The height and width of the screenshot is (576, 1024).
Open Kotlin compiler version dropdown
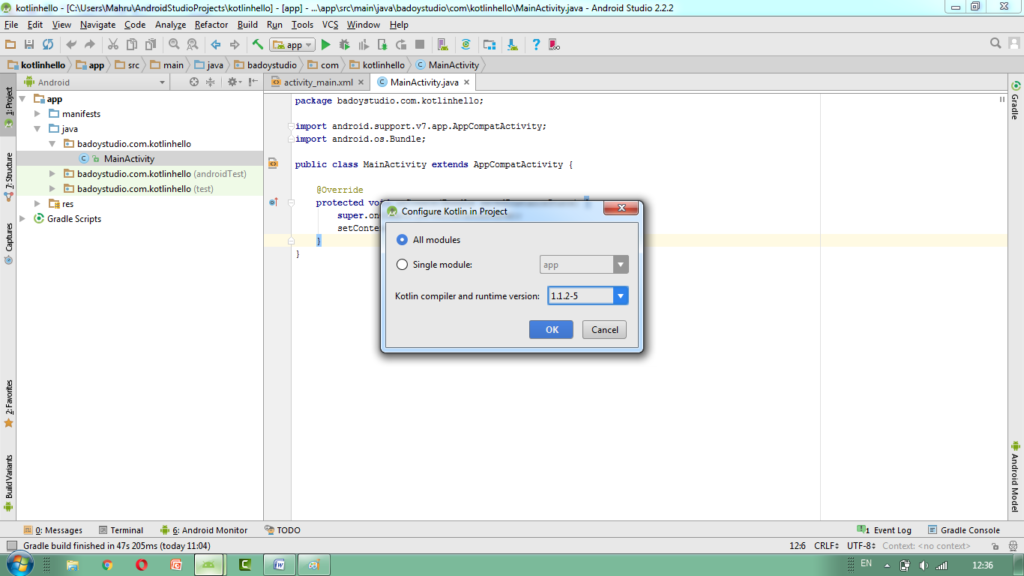tap(620, 296)
